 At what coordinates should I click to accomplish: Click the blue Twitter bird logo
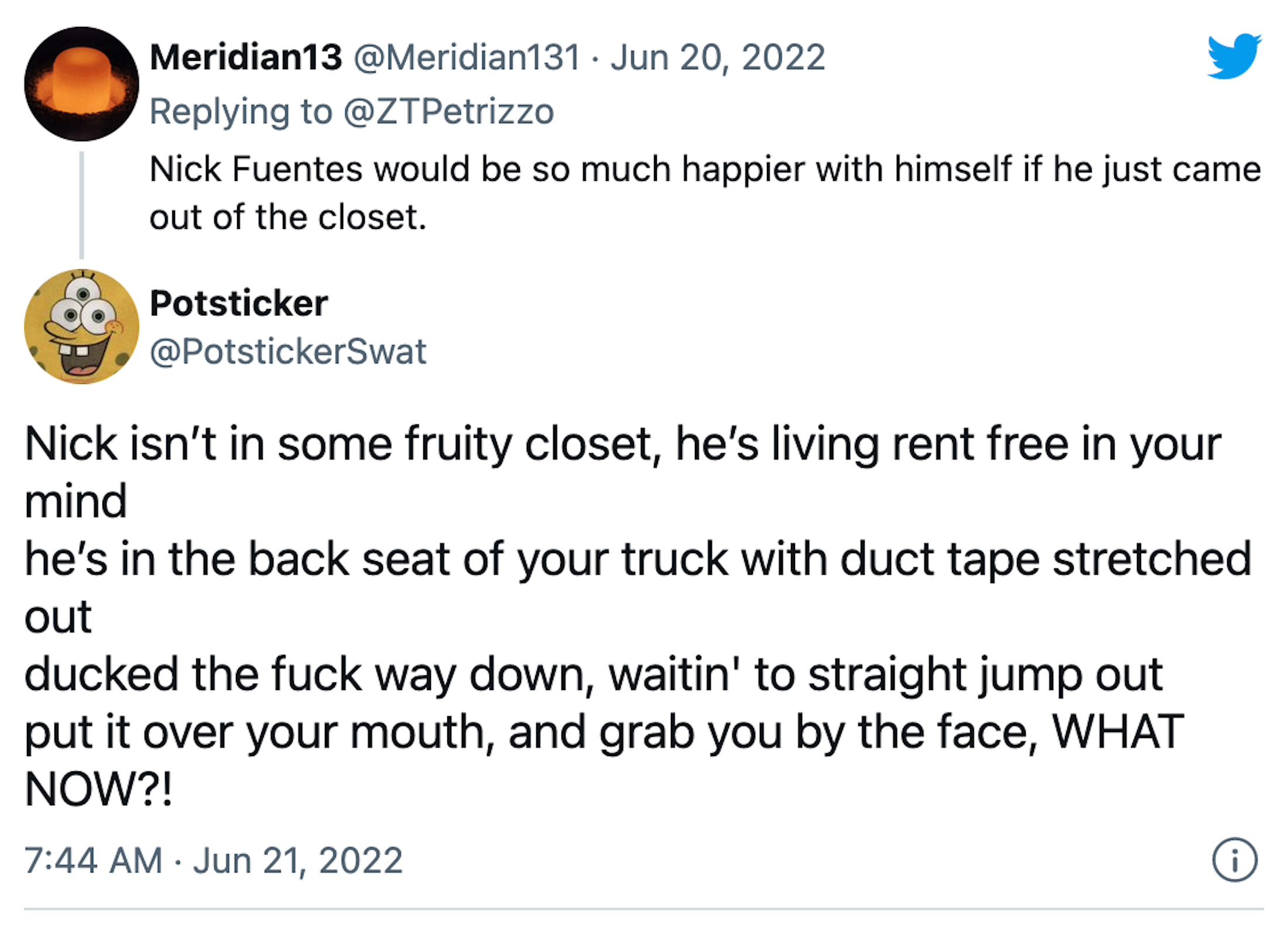coord(1234,56)
